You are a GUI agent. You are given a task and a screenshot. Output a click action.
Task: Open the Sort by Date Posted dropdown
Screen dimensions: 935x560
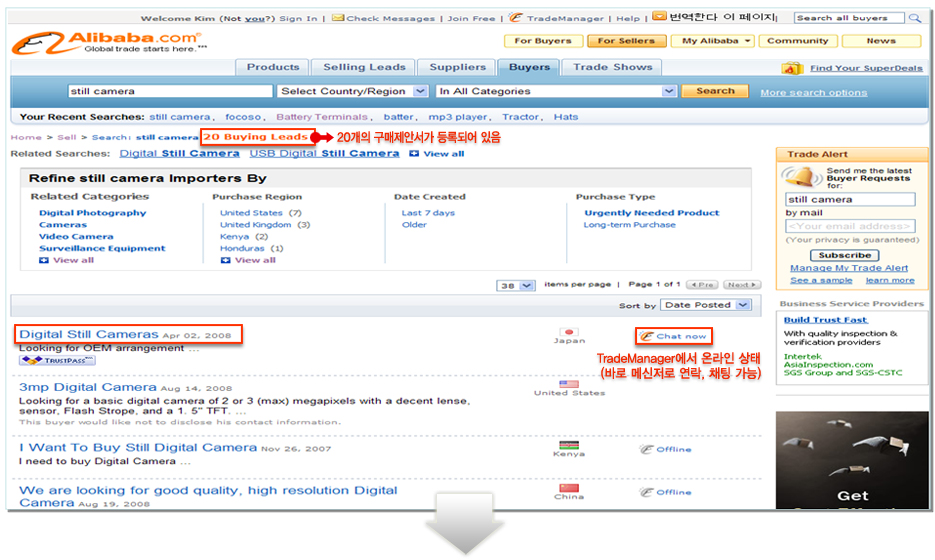(x=705, y=305)
